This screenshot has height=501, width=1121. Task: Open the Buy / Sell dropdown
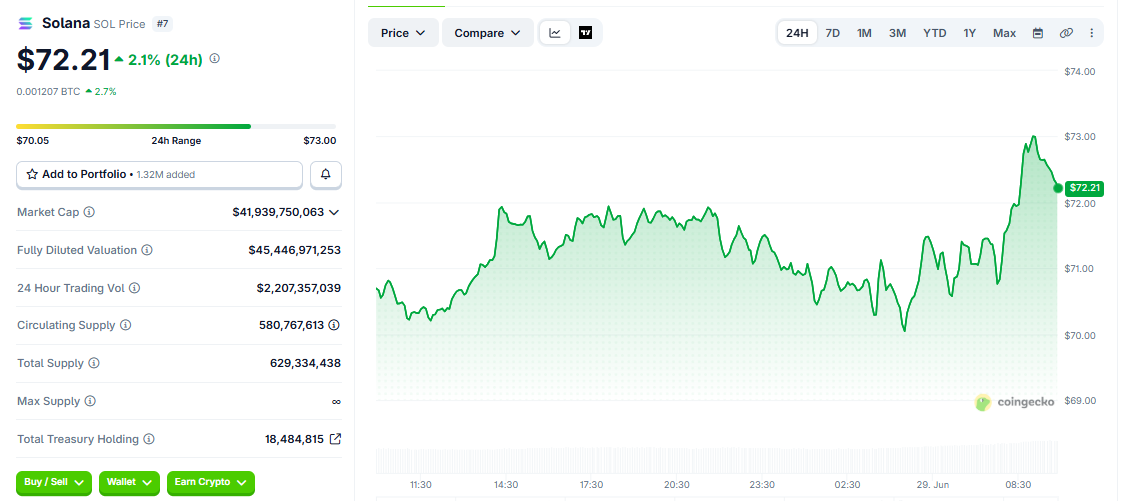pyautogui.click(x=54, y=483)
